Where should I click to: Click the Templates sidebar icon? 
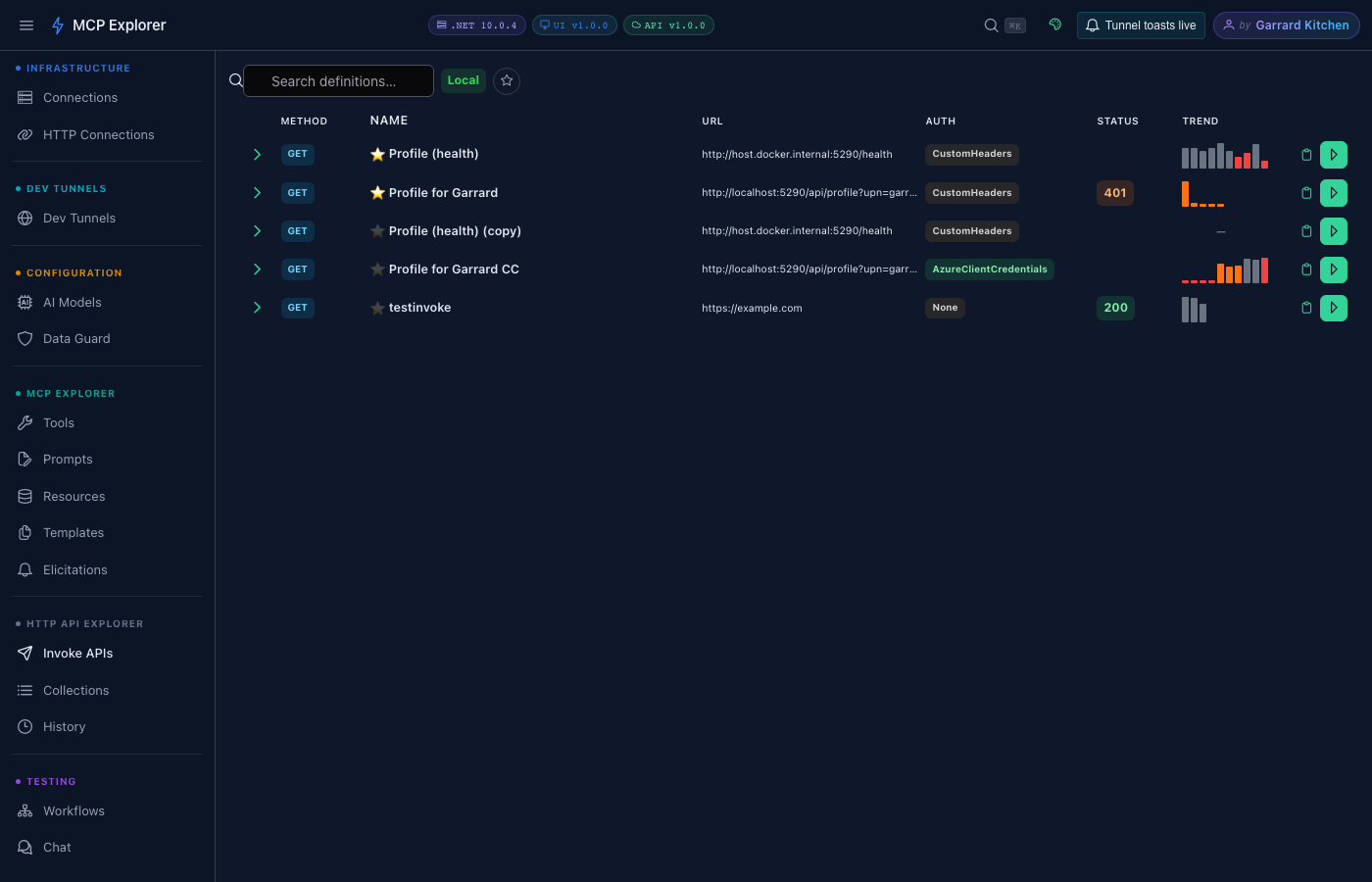click(25, 533)
